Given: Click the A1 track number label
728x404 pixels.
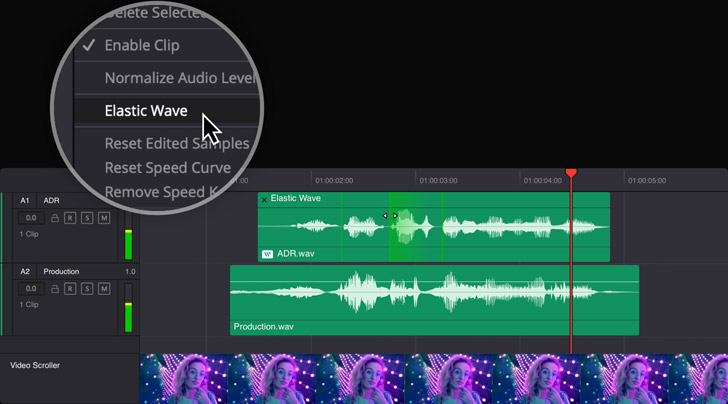Looking at the screenshot, I should click(26, 201).
